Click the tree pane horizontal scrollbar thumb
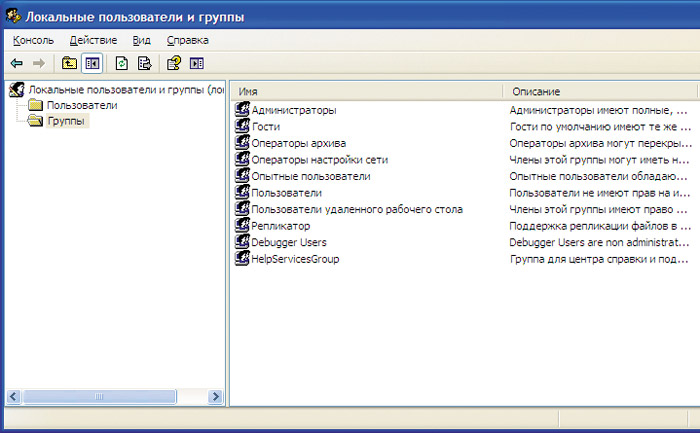This screenshot has width=700, height=433. 100,396
